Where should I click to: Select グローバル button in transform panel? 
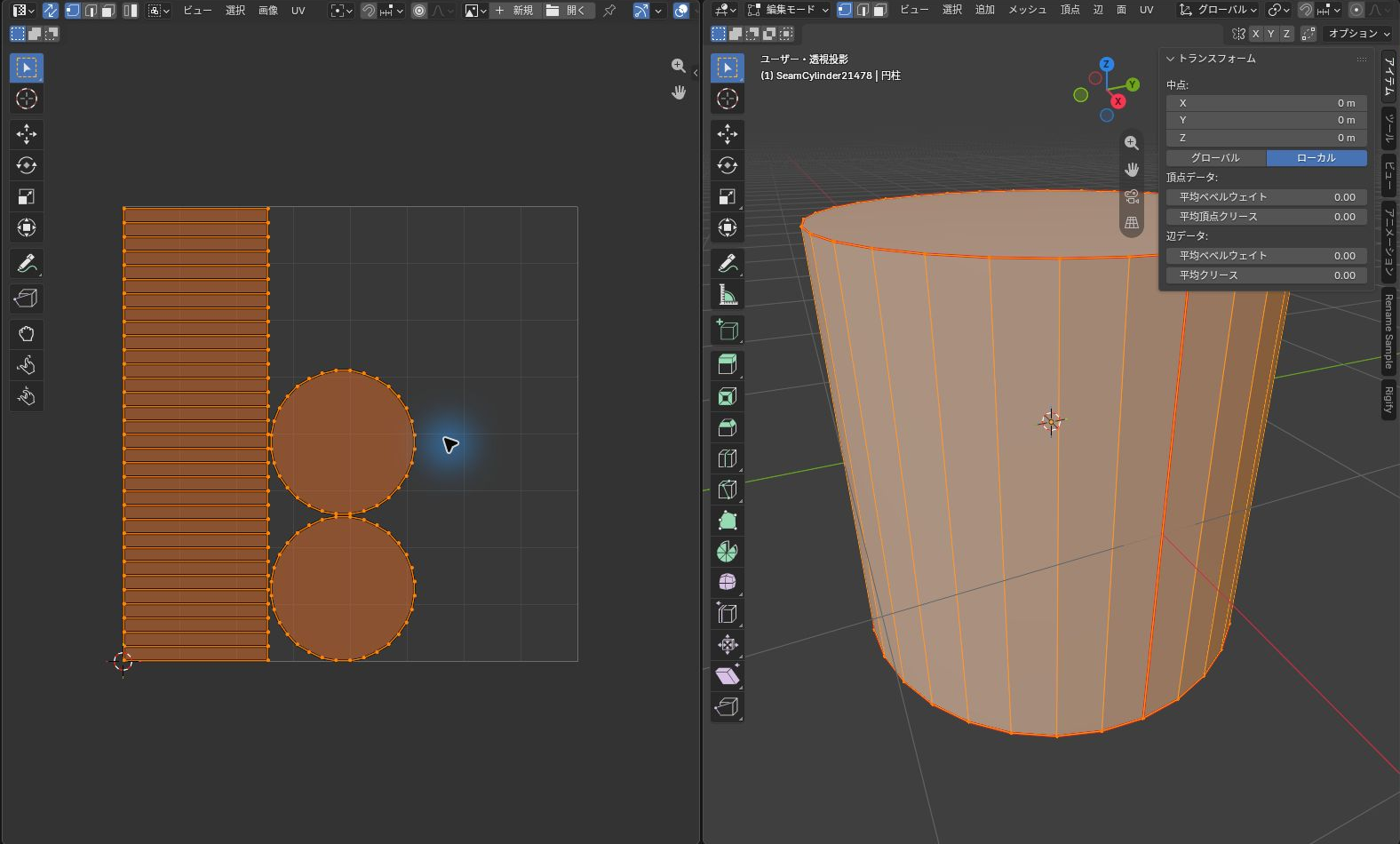1216,157
